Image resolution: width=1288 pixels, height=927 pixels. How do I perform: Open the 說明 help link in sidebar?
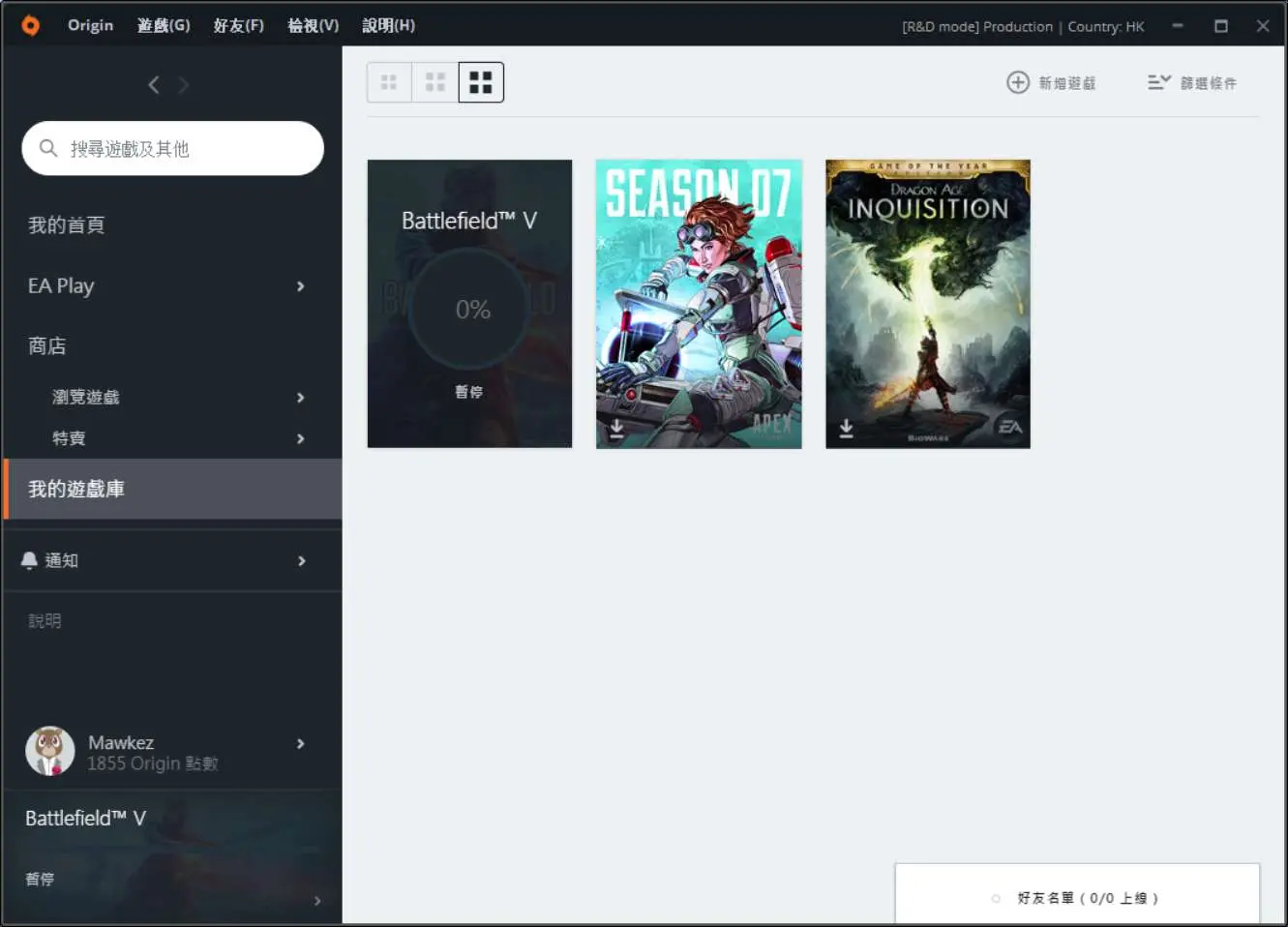[45, 620]
